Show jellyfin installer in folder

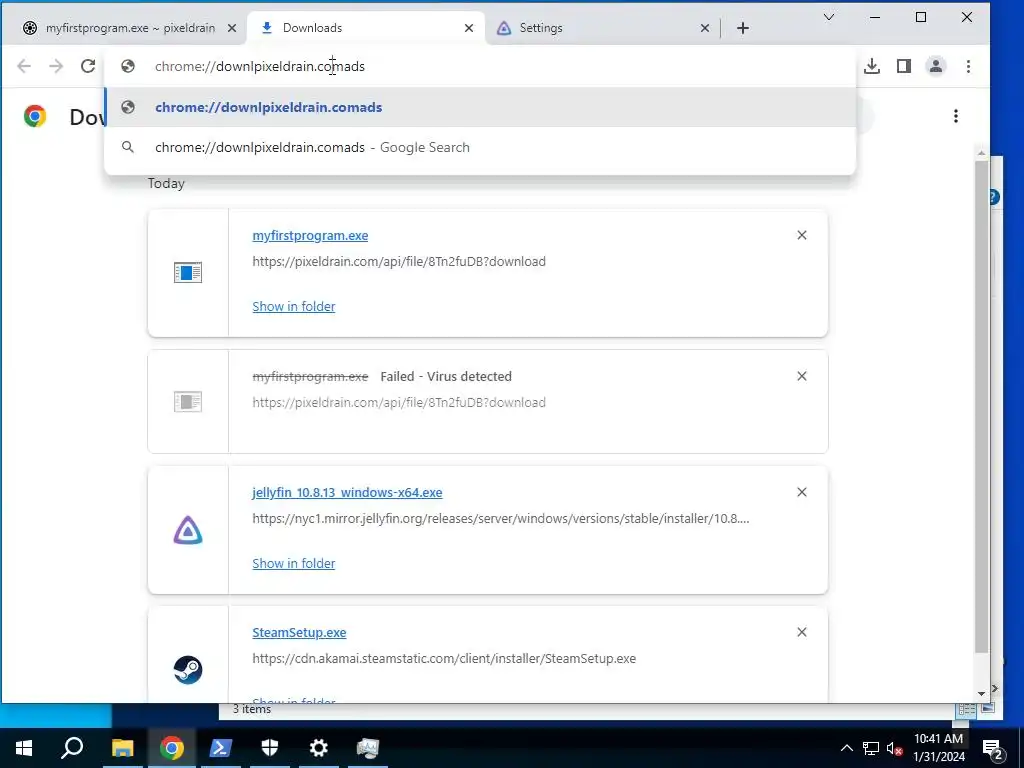click(x=294, y=564)
